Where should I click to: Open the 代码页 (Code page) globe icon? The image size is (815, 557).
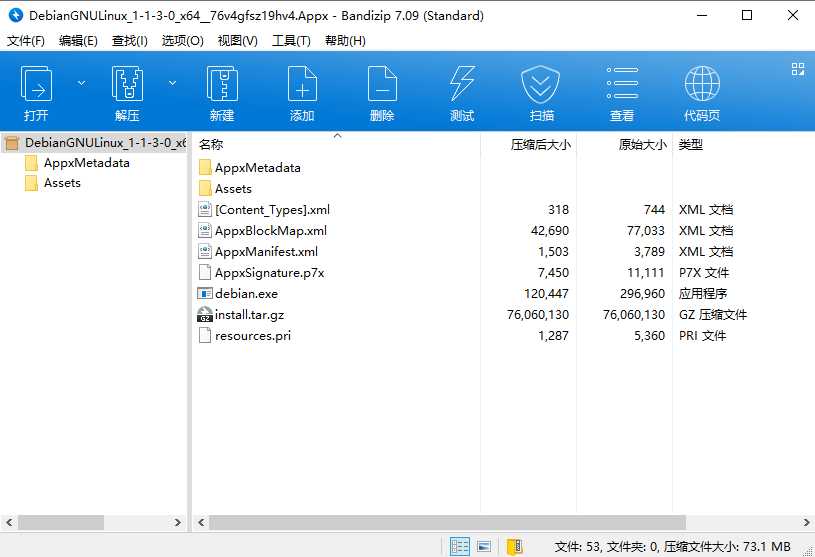click(x=702, y=93)
